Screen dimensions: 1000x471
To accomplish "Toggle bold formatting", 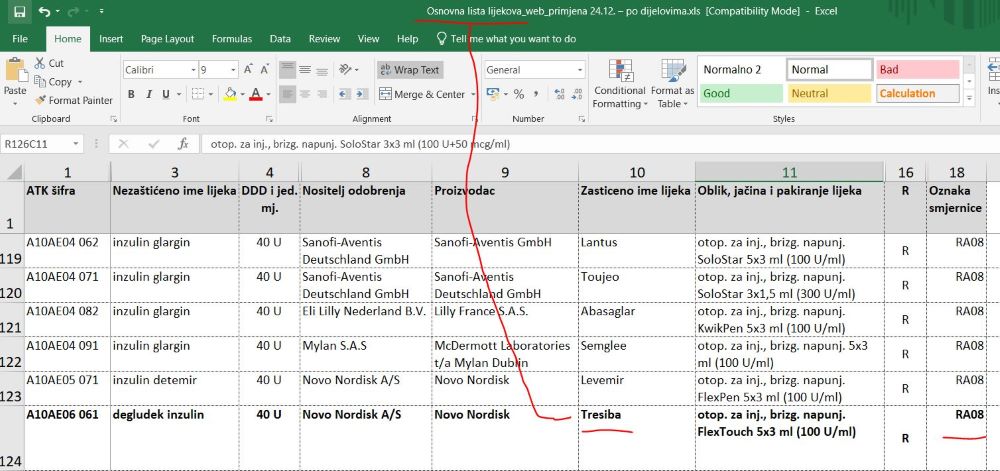I will [131, 94].
